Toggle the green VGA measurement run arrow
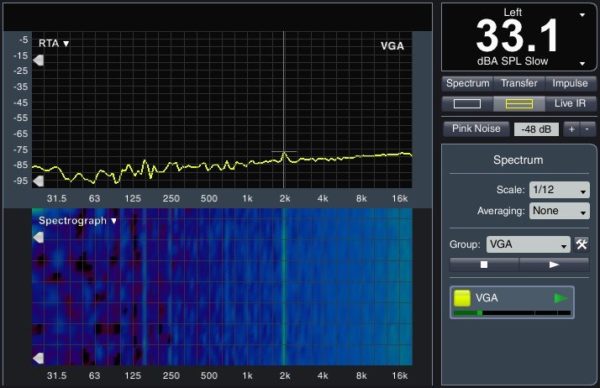Image resolution: width=600 pixels, height=388 pixels. pos(561,298)
